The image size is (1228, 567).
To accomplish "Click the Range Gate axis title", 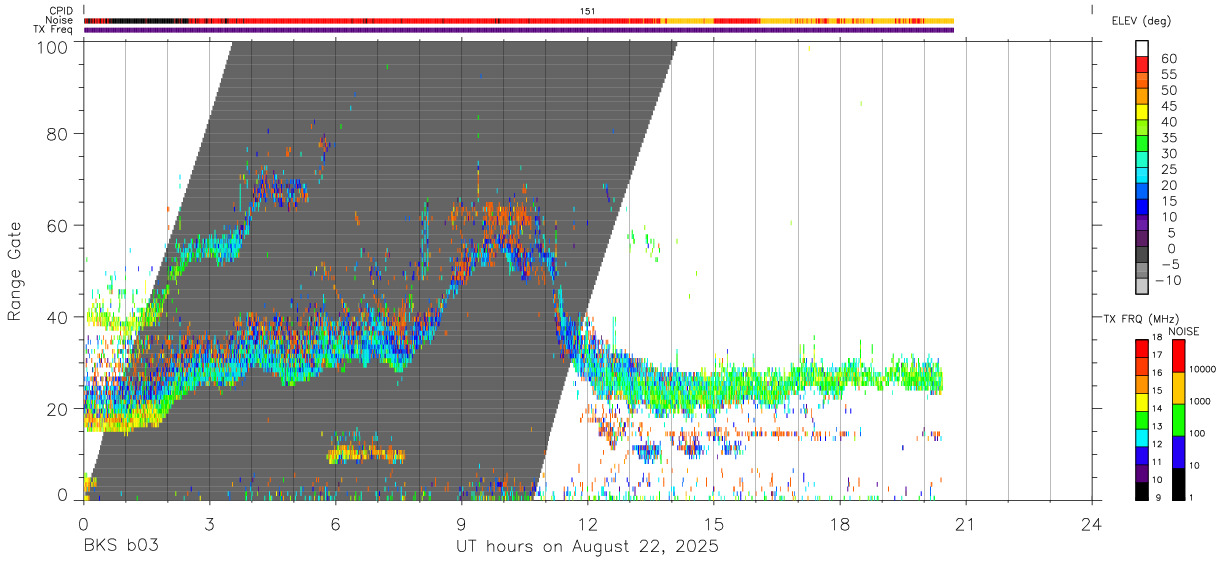I will point(15,271).
